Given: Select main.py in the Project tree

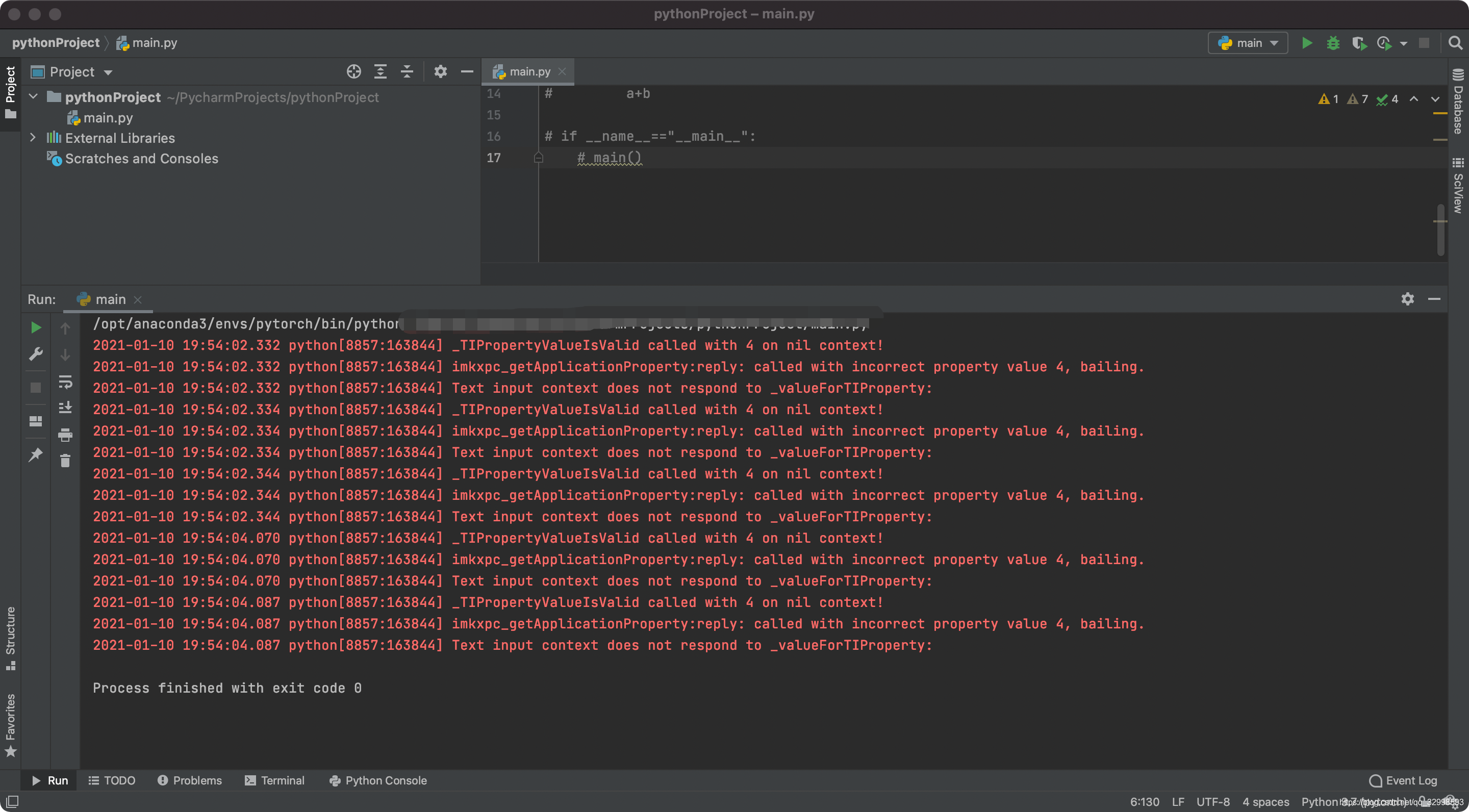Looking at the screenshot, I should (100, 117).
